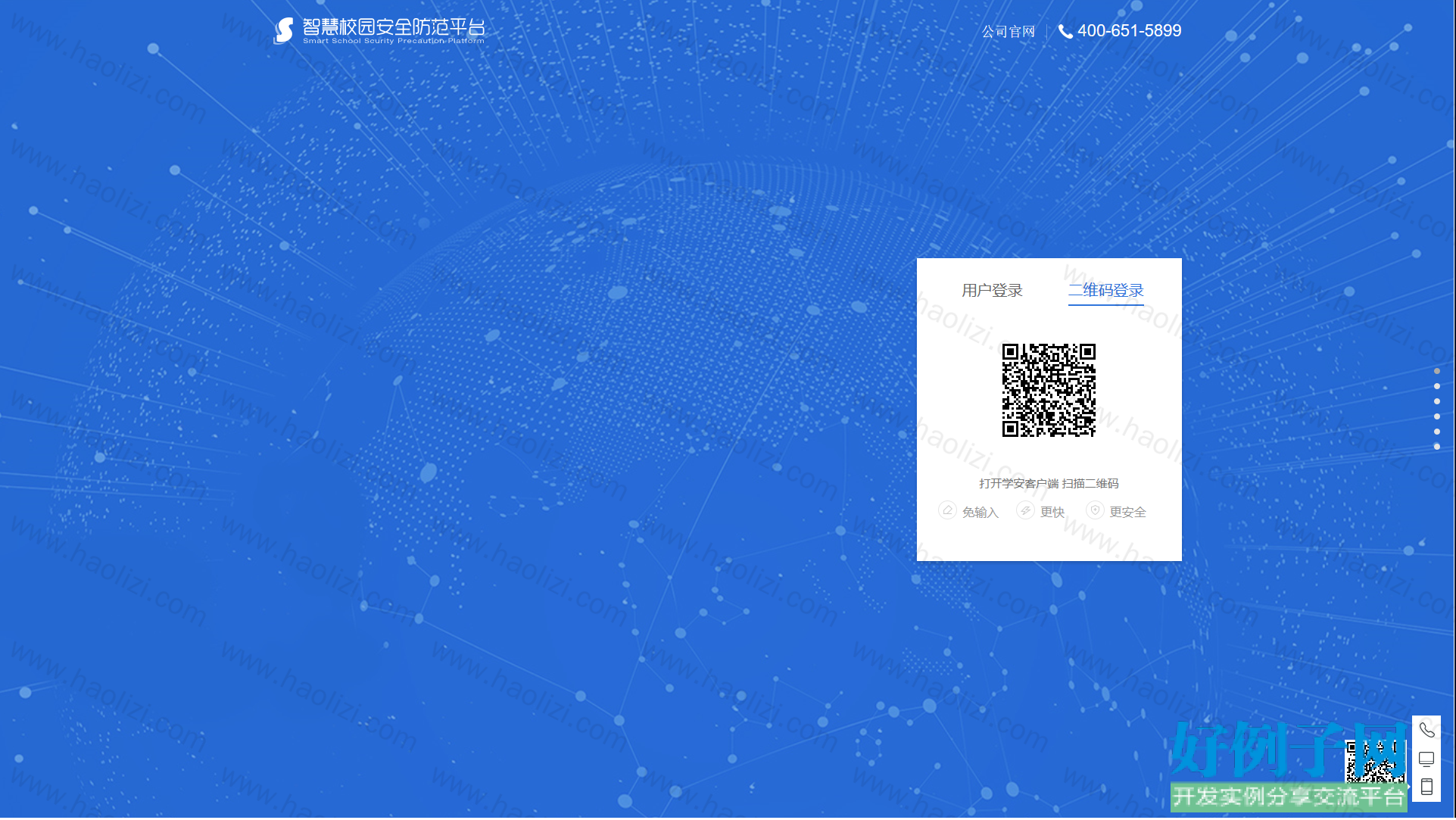Click the phone handset icon beside 400-651-5899

click(1065, 32)
